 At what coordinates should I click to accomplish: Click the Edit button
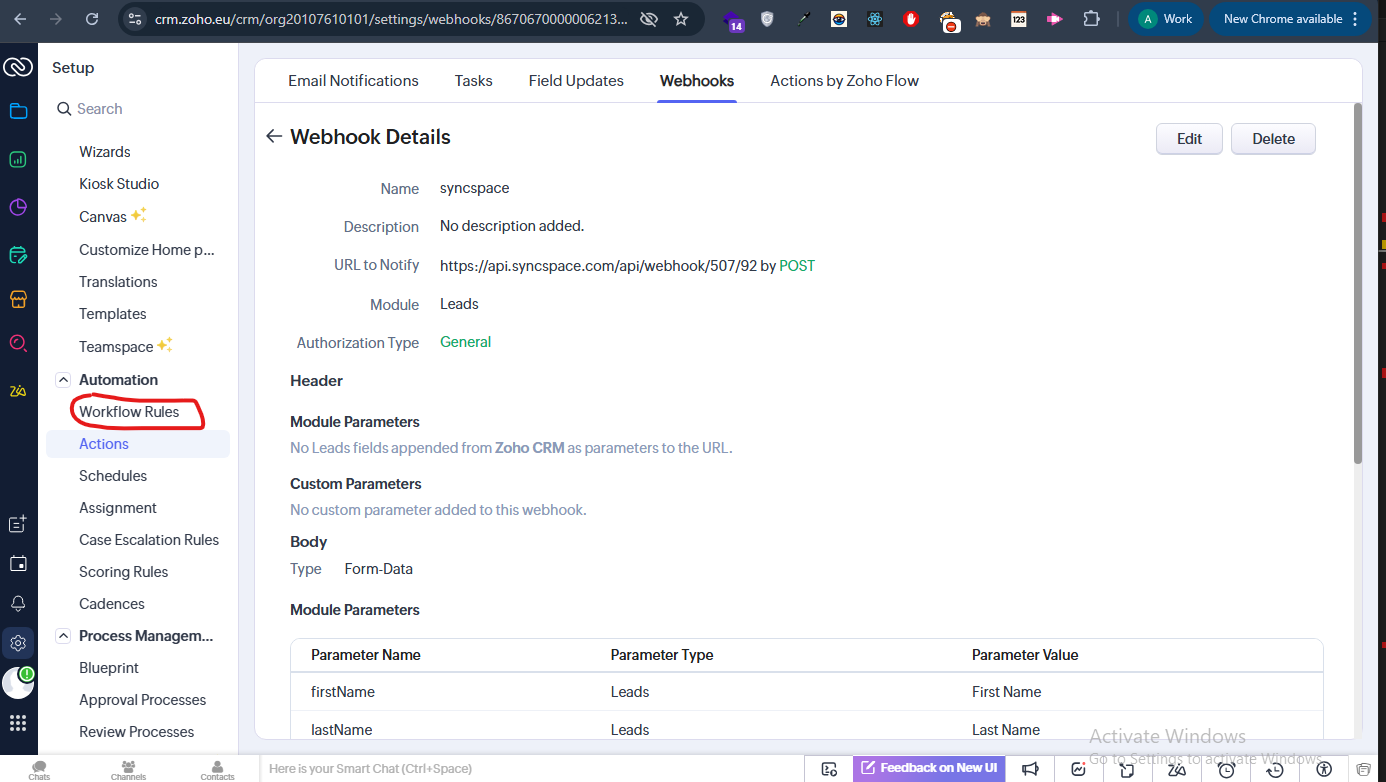coord(1189,139)
